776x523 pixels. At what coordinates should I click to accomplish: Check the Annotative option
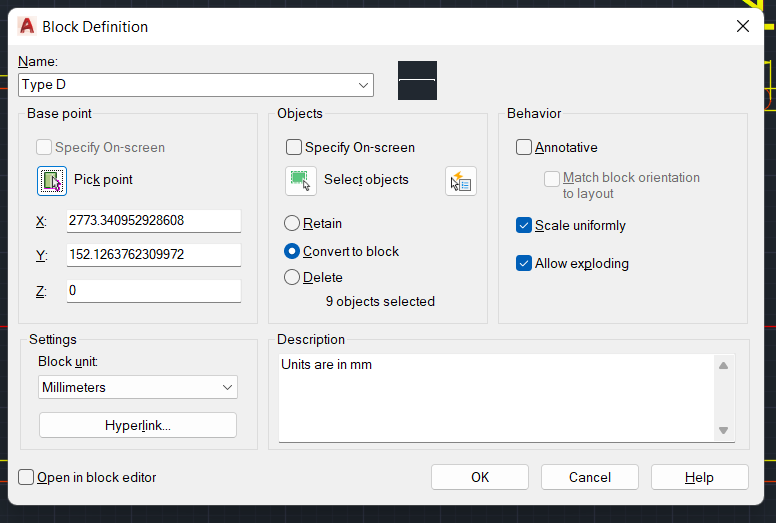(x=524, y=147)
